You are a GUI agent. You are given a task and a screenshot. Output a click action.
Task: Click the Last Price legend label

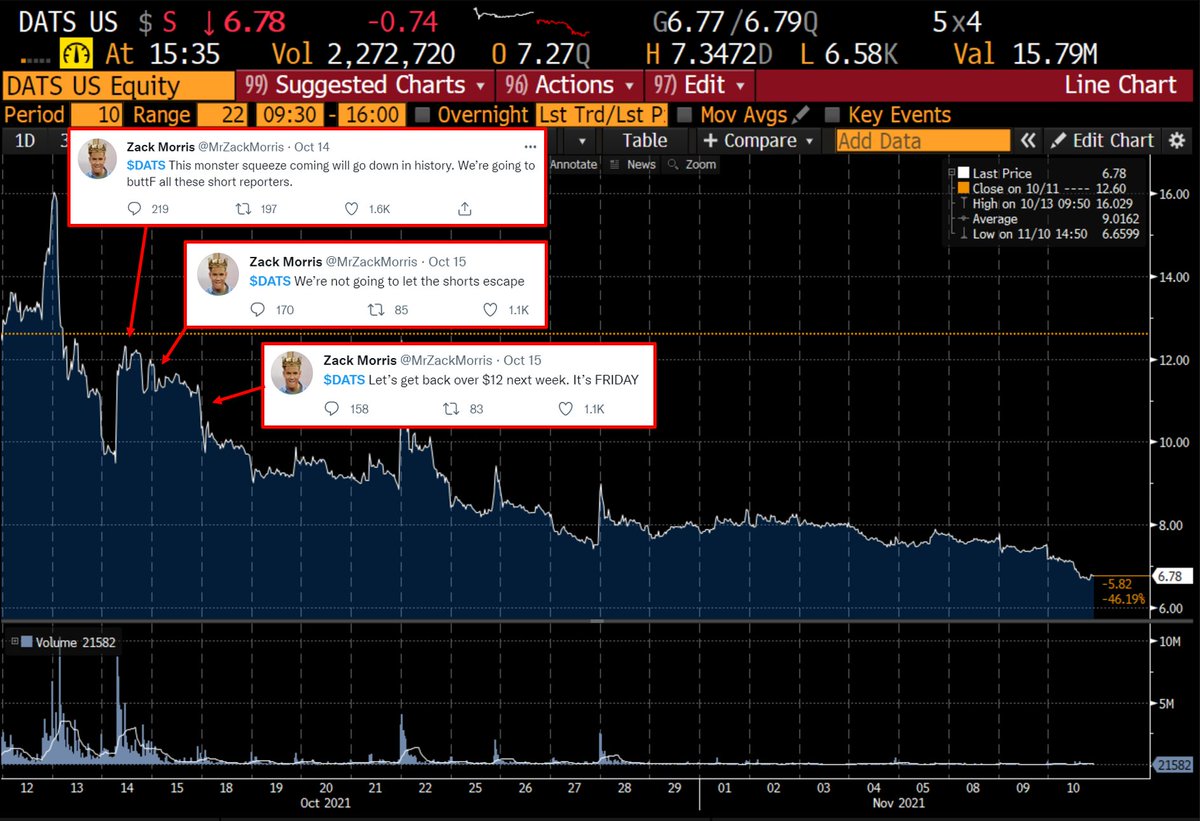(x=1002, y=173)
